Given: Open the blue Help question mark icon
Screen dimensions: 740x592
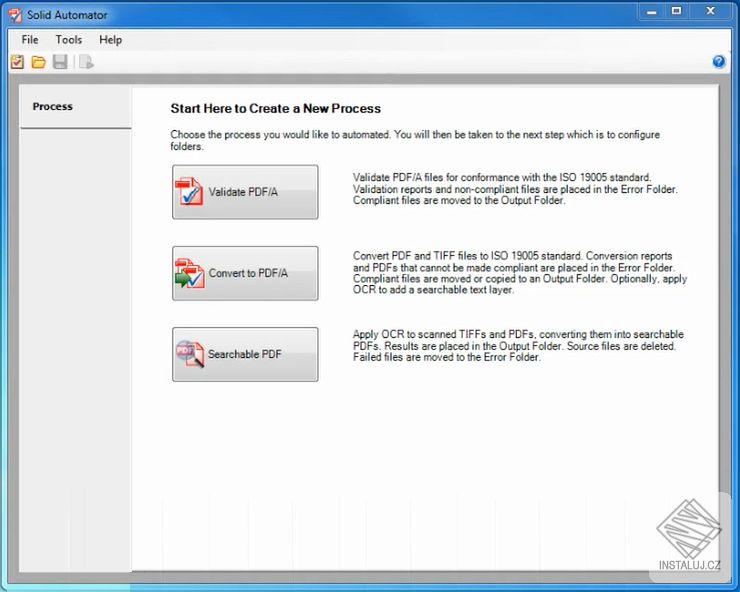Looking at the screenshot, I should click(x=719, y=61).
